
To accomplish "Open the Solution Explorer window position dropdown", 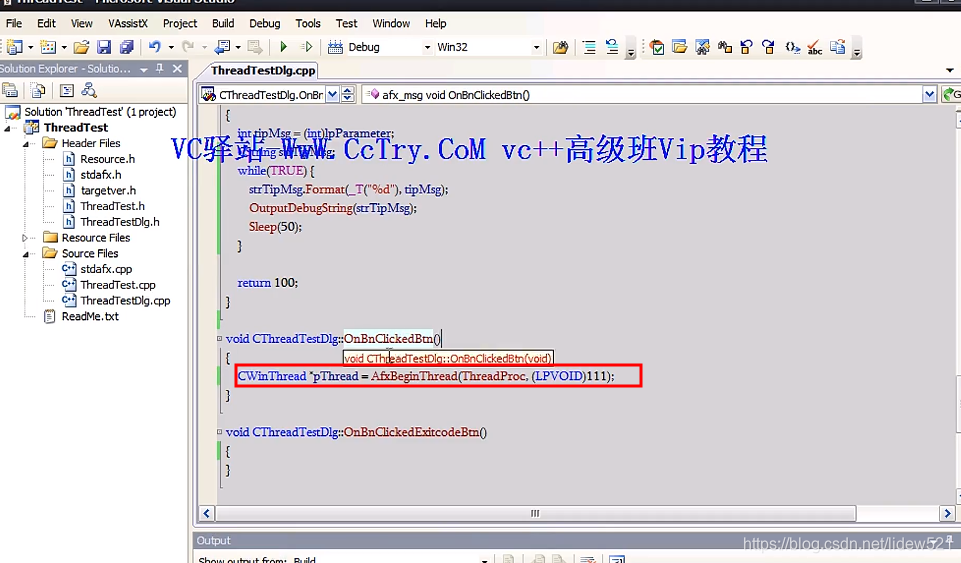I will coord(143,69).
